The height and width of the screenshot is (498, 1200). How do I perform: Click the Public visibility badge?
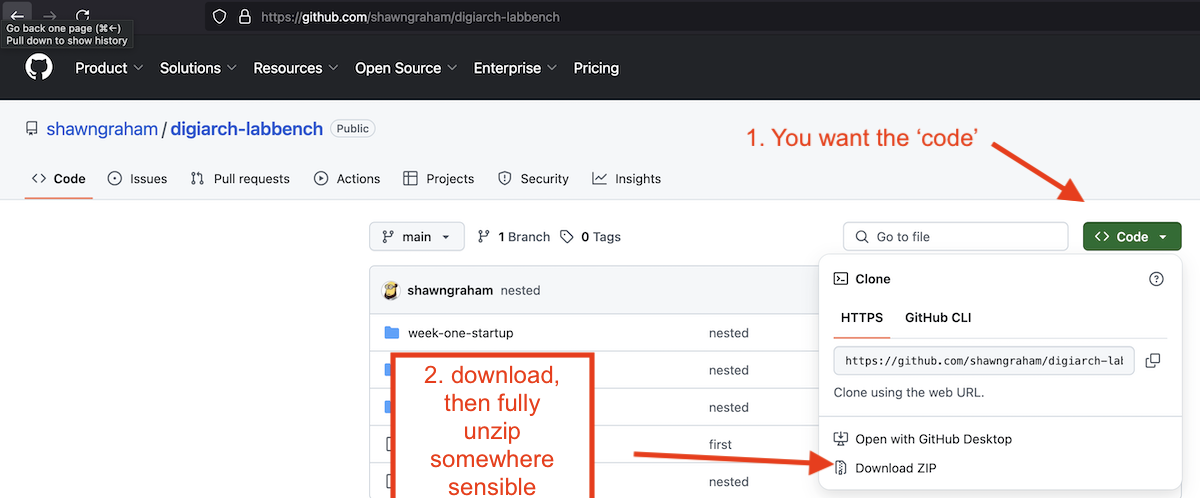(352, 129)
